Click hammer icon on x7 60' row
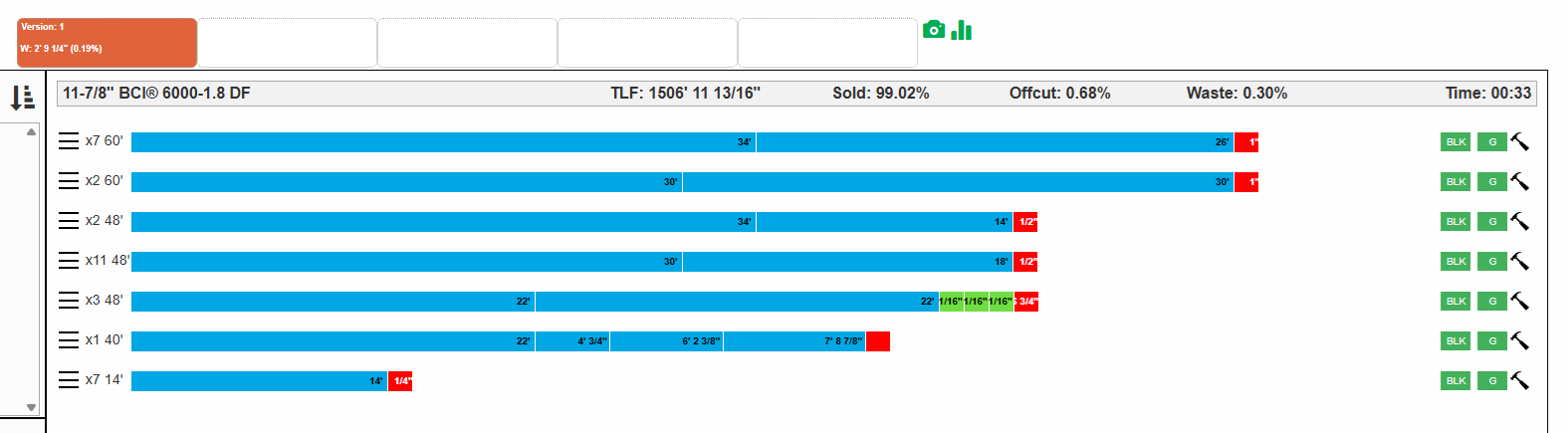1568x433 pixels. tap(1519, 141)
